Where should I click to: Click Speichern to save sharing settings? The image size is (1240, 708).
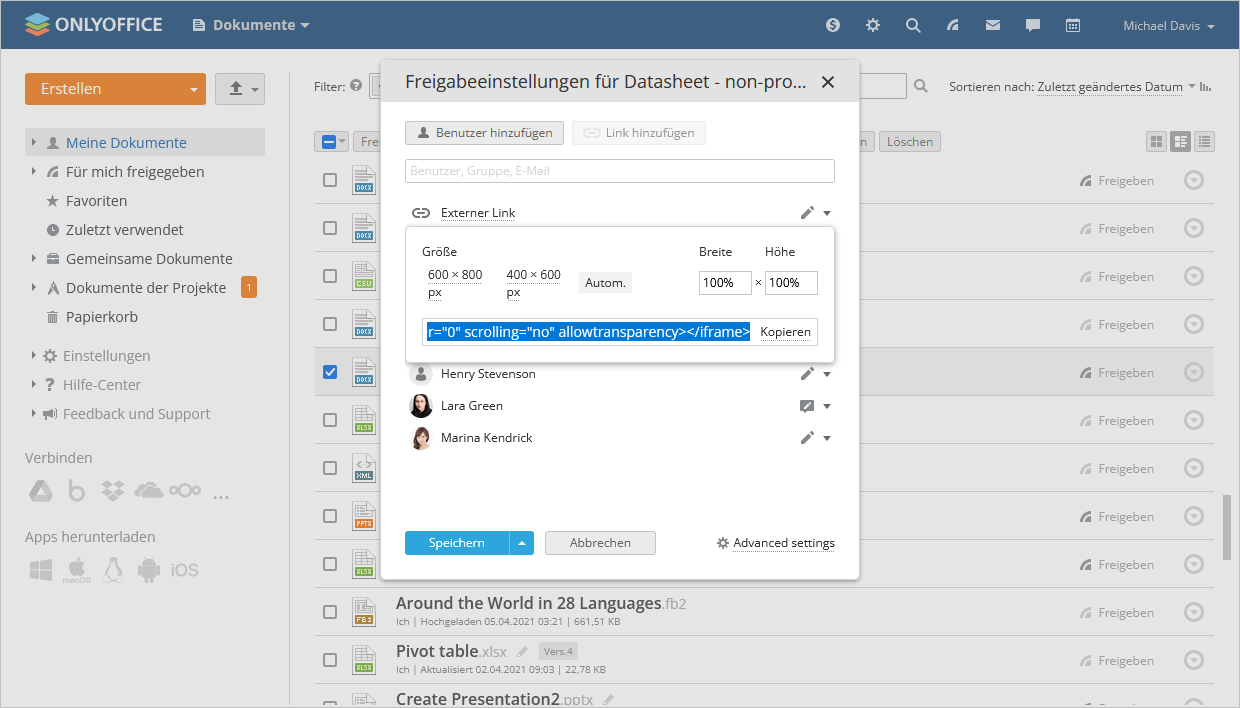point(457,543)
